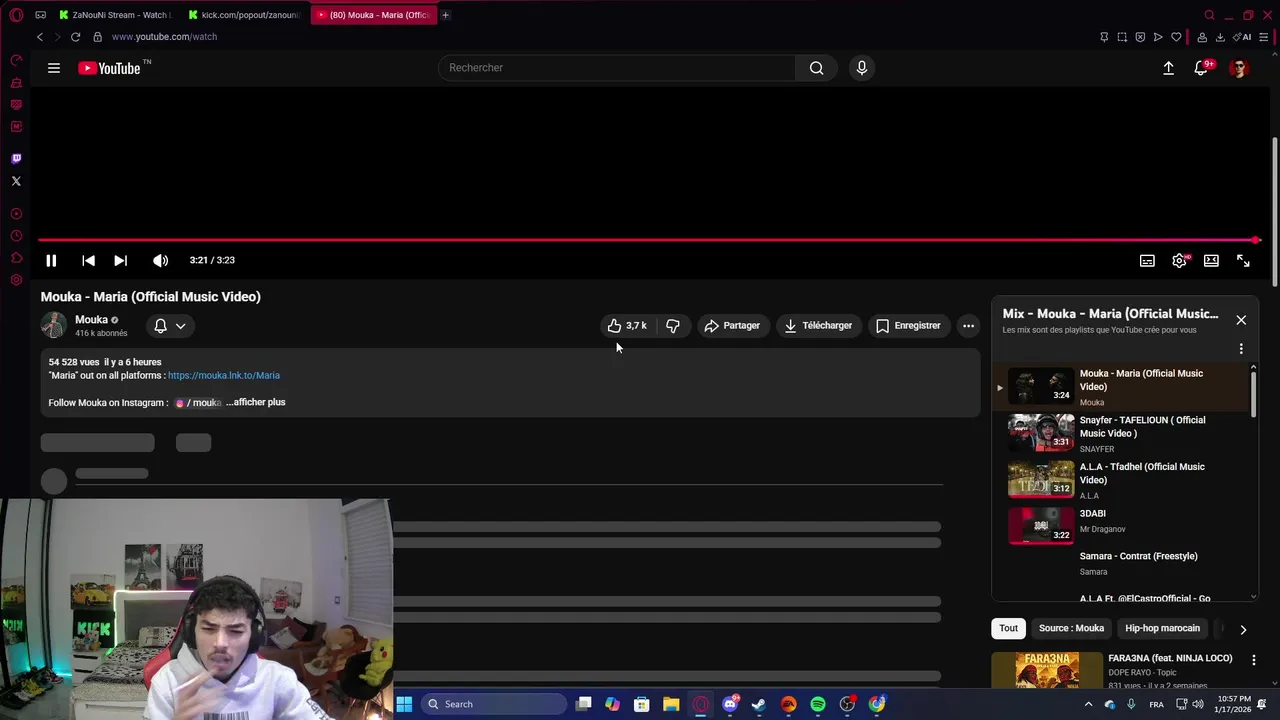The height and width of the screenshot is (720, 1280).
Task: Play A.L.A - Tfadhel from the mix
Action: (x=1122, y=480)
